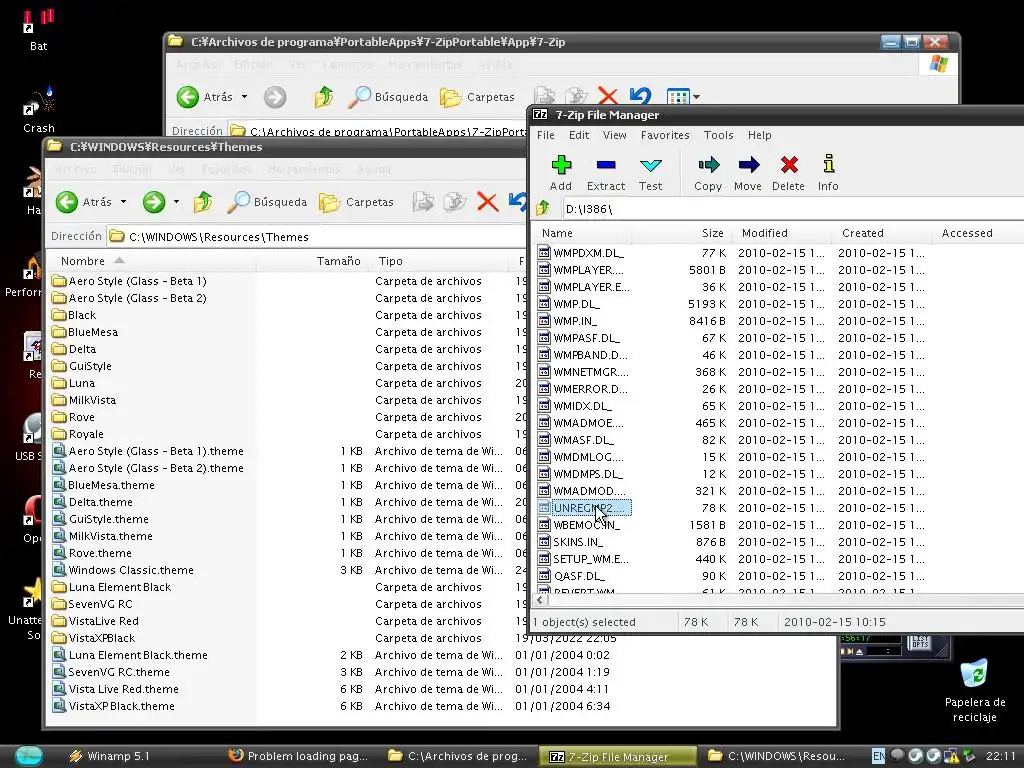Click the forward arrow in Themes window

pyautogui.click(x=154, y=202)
